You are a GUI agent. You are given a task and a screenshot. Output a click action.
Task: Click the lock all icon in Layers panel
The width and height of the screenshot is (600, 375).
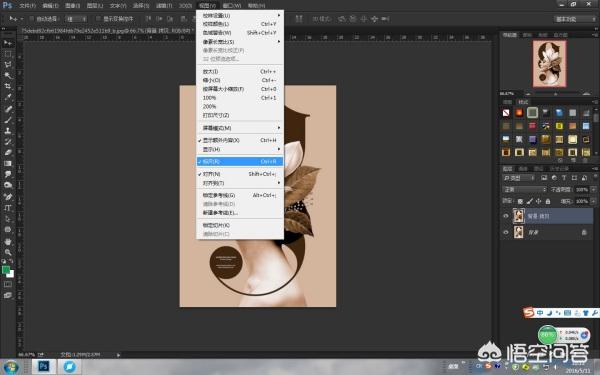[x=548, y=201]
